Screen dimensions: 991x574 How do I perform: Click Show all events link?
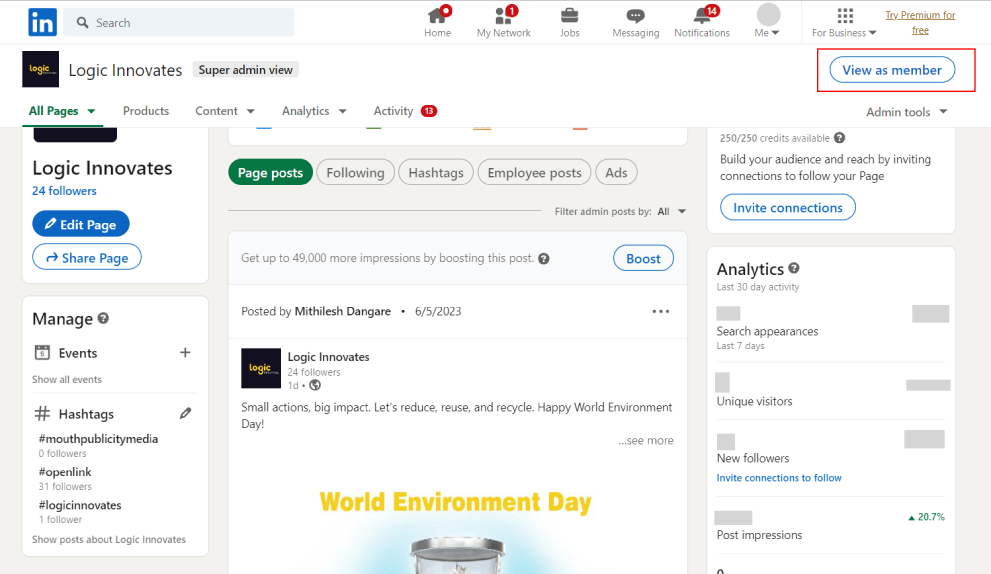point(67,379)
